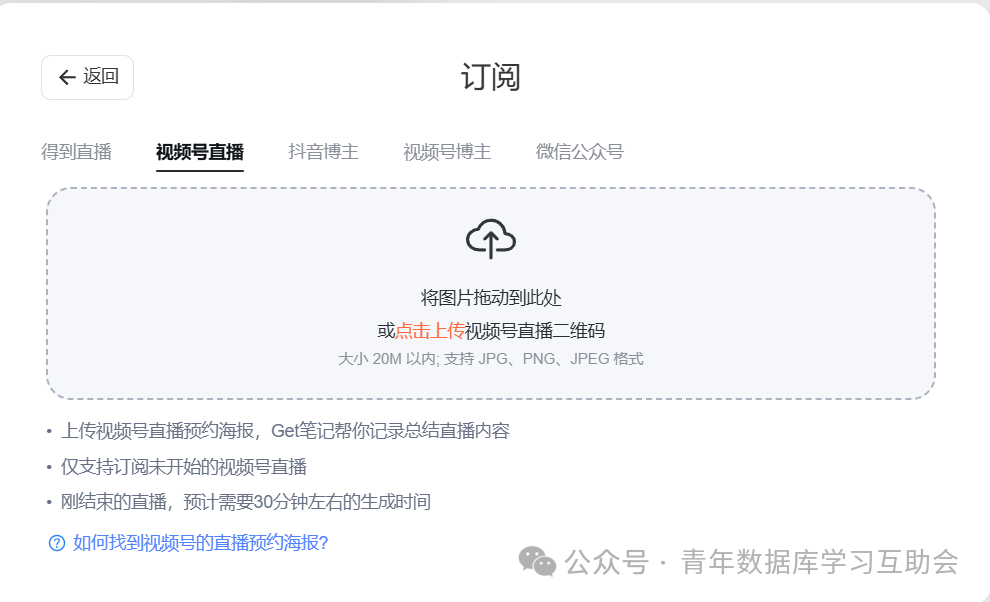
Task: Open the 微信公众号 tab
Action: click(580, 152)
